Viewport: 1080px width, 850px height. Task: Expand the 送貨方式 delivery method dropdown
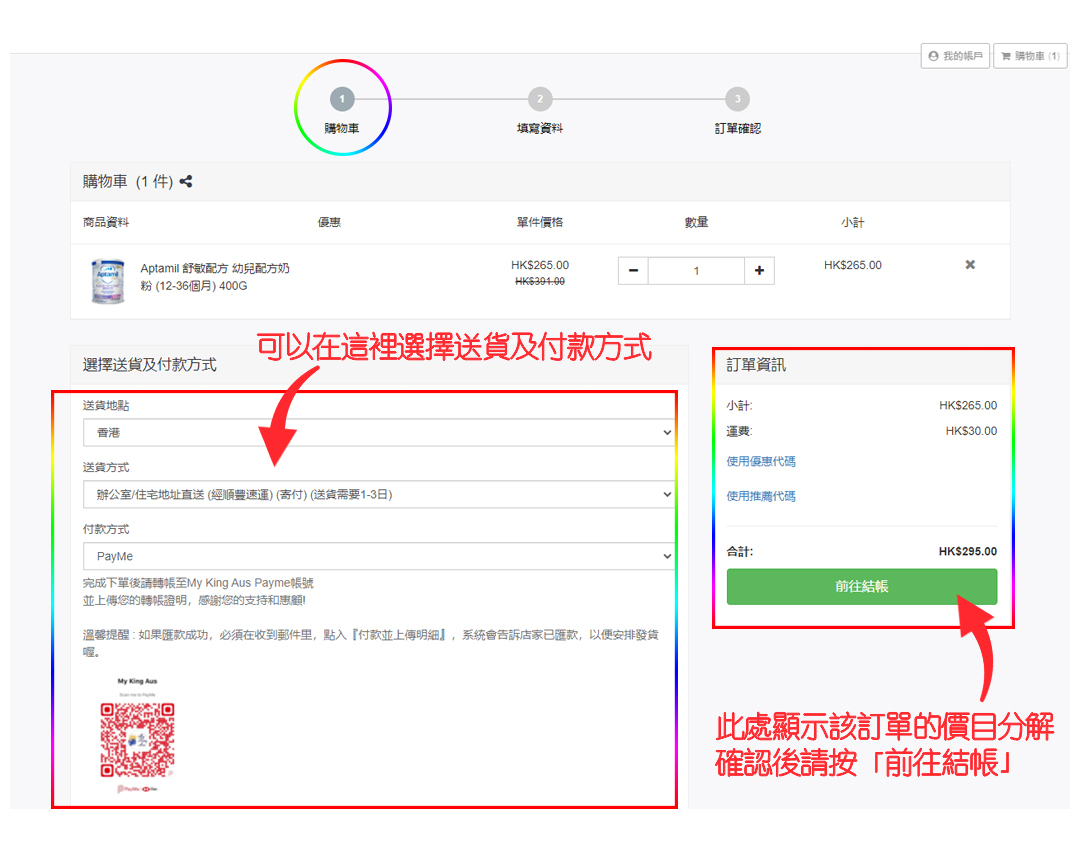(378, 495)
